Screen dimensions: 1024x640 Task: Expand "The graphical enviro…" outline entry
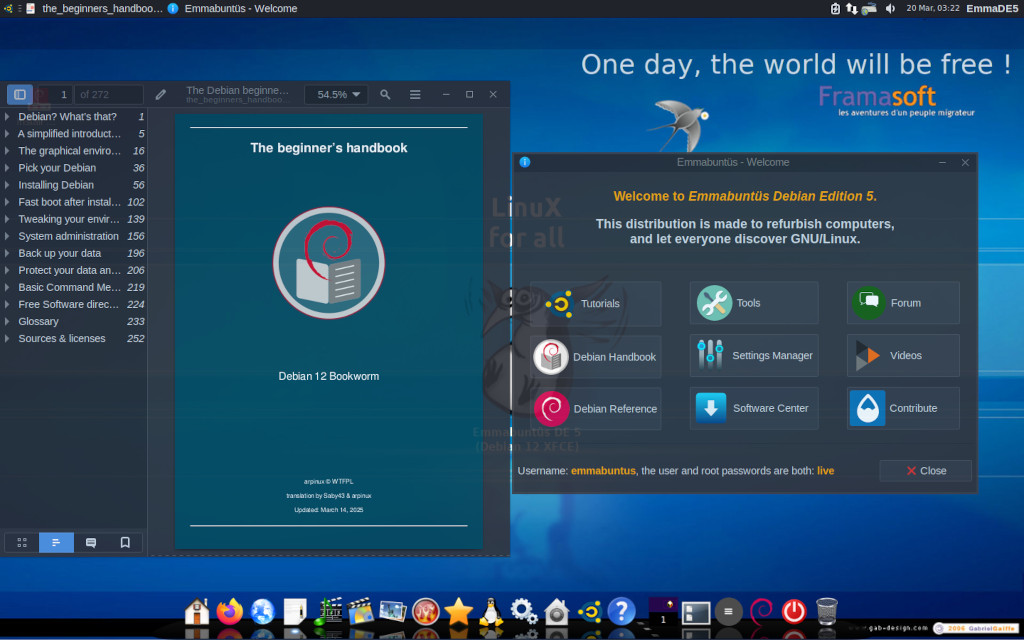7,151
